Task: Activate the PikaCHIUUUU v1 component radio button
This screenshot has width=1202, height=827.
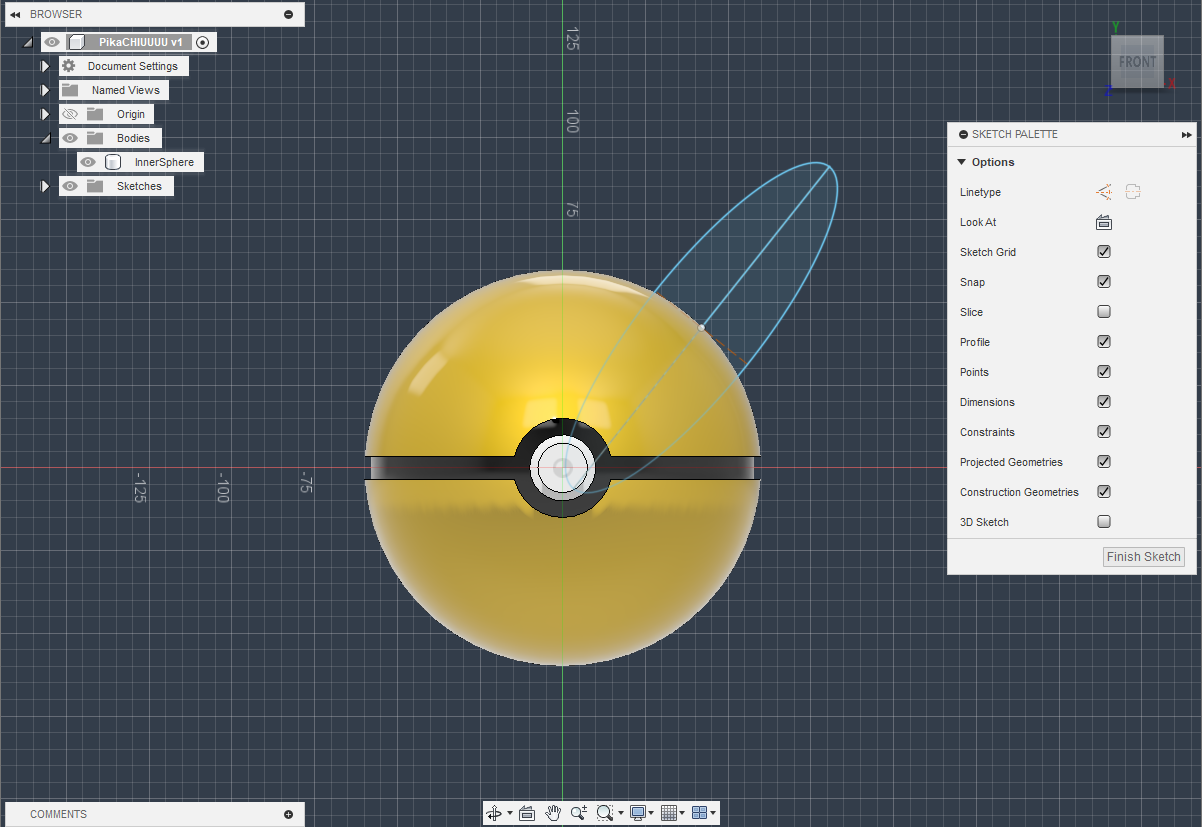Action: click(x=203, y=42)
